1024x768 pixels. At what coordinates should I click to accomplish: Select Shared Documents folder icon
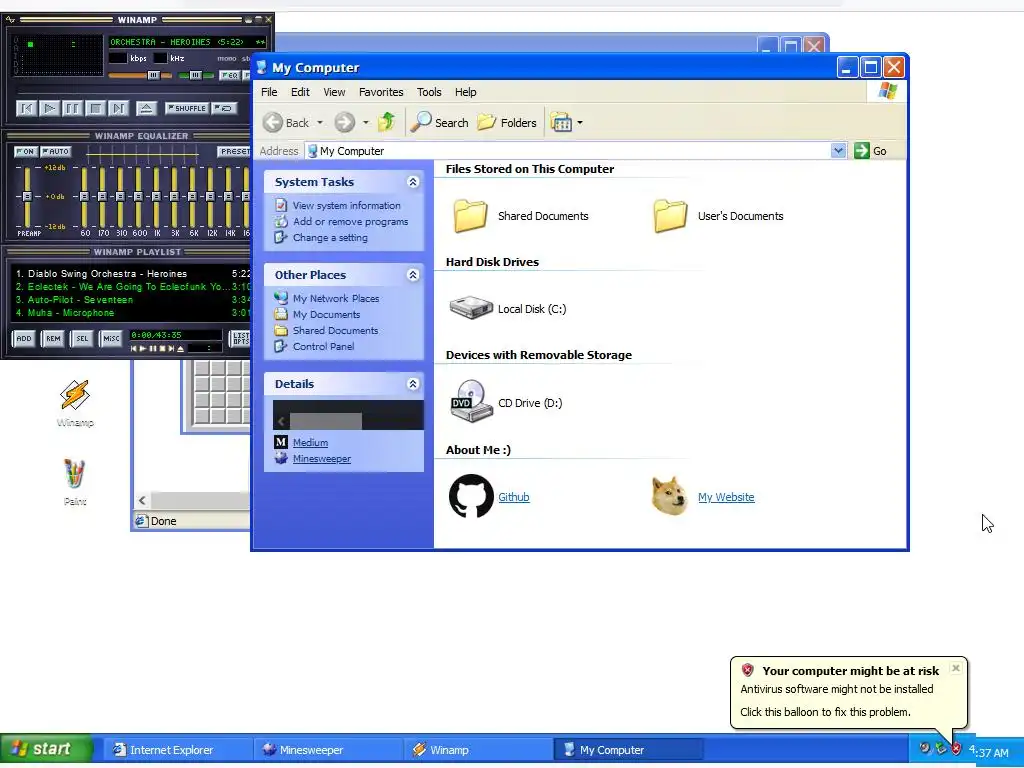[x=470, y=216]
